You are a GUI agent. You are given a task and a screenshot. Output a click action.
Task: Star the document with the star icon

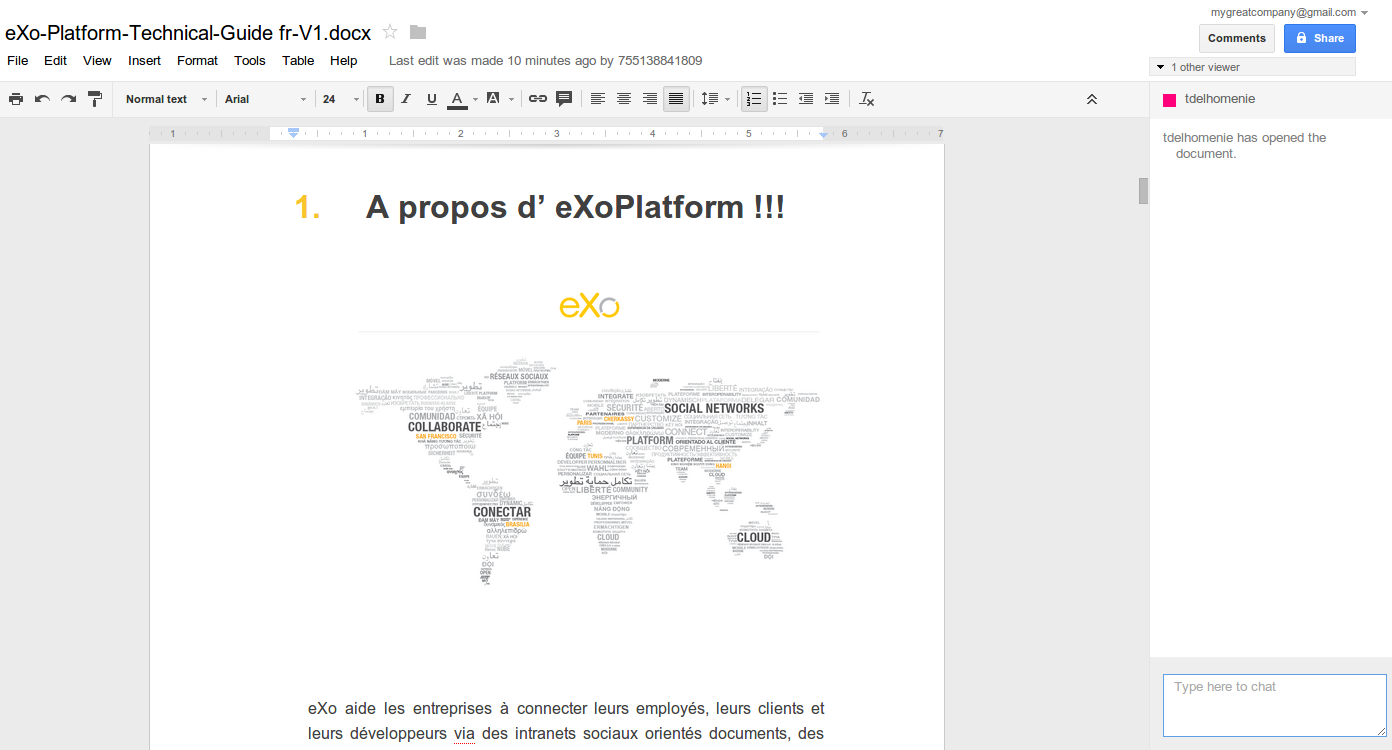(390, 32)
